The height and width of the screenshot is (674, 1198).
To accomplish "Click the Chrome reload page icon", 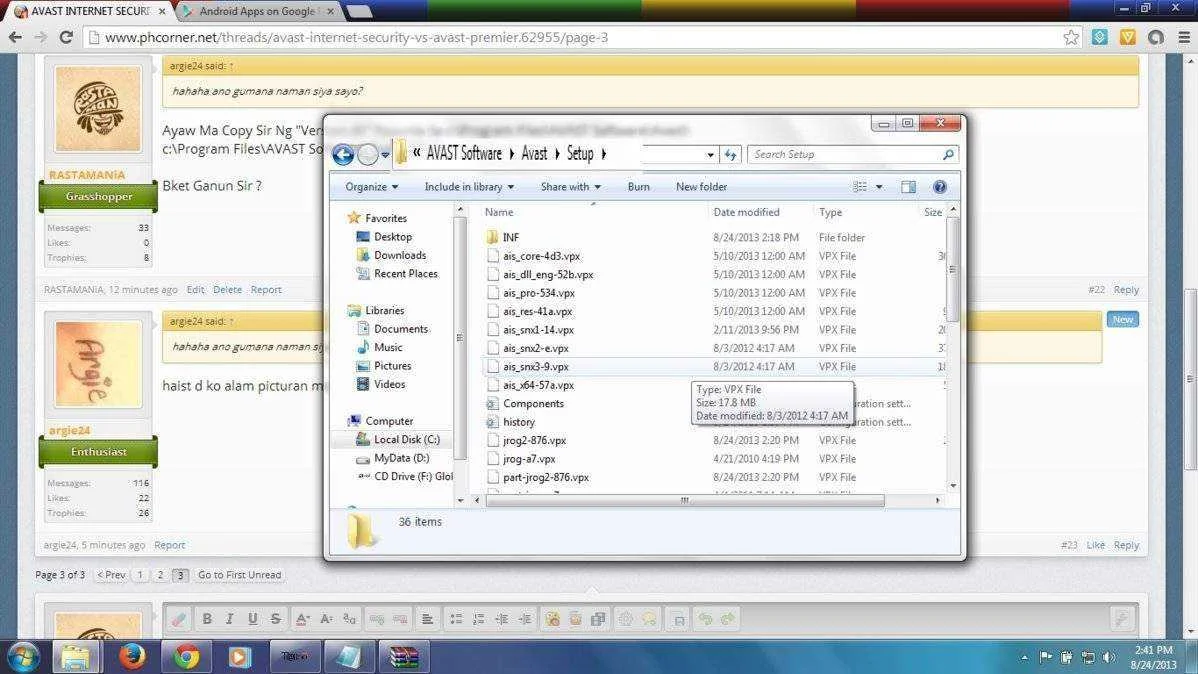I will pyautogui.click(x=66, y=37).
